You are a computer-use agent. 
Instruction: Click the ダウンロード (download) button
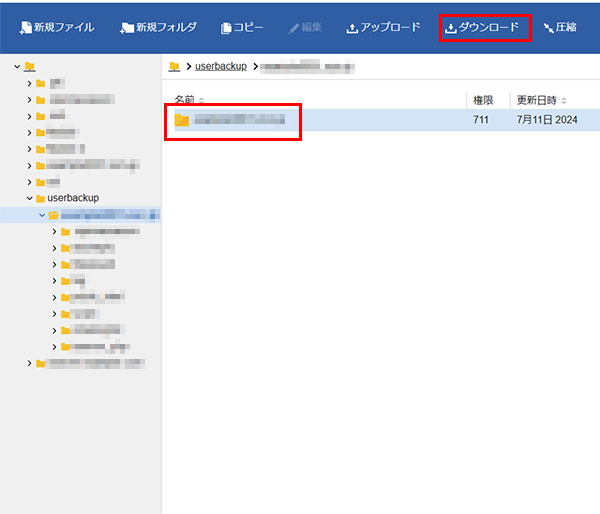483,27
